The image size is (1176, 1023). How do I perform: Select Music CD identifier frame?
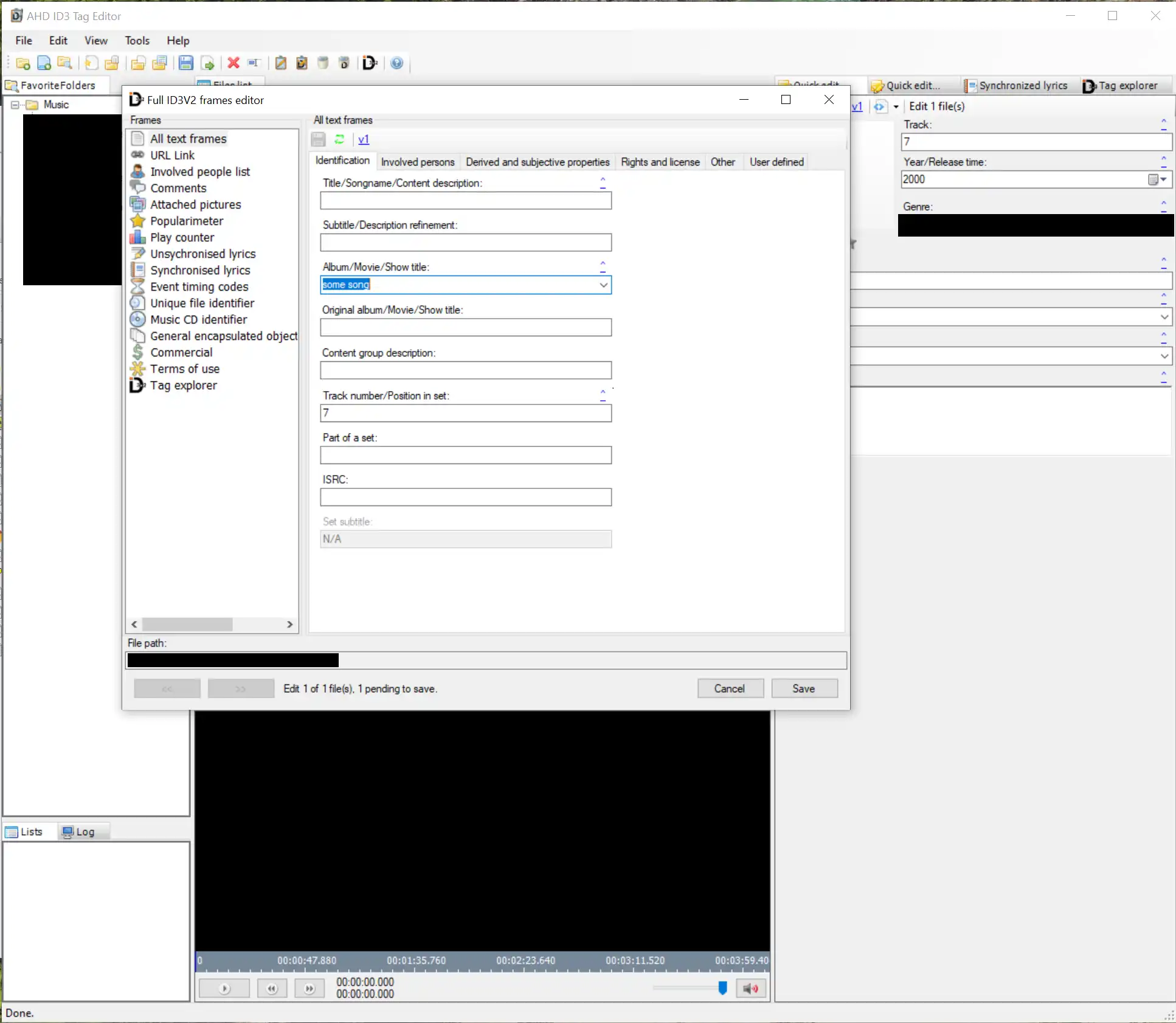pos(198,319)
